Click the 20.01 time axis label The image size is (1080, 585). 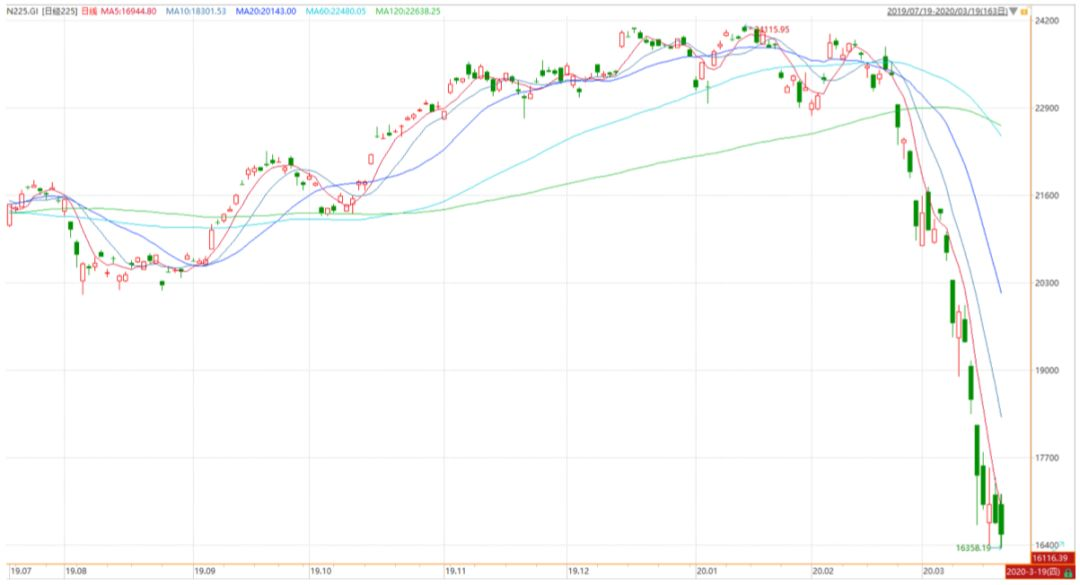pos(707,571)
